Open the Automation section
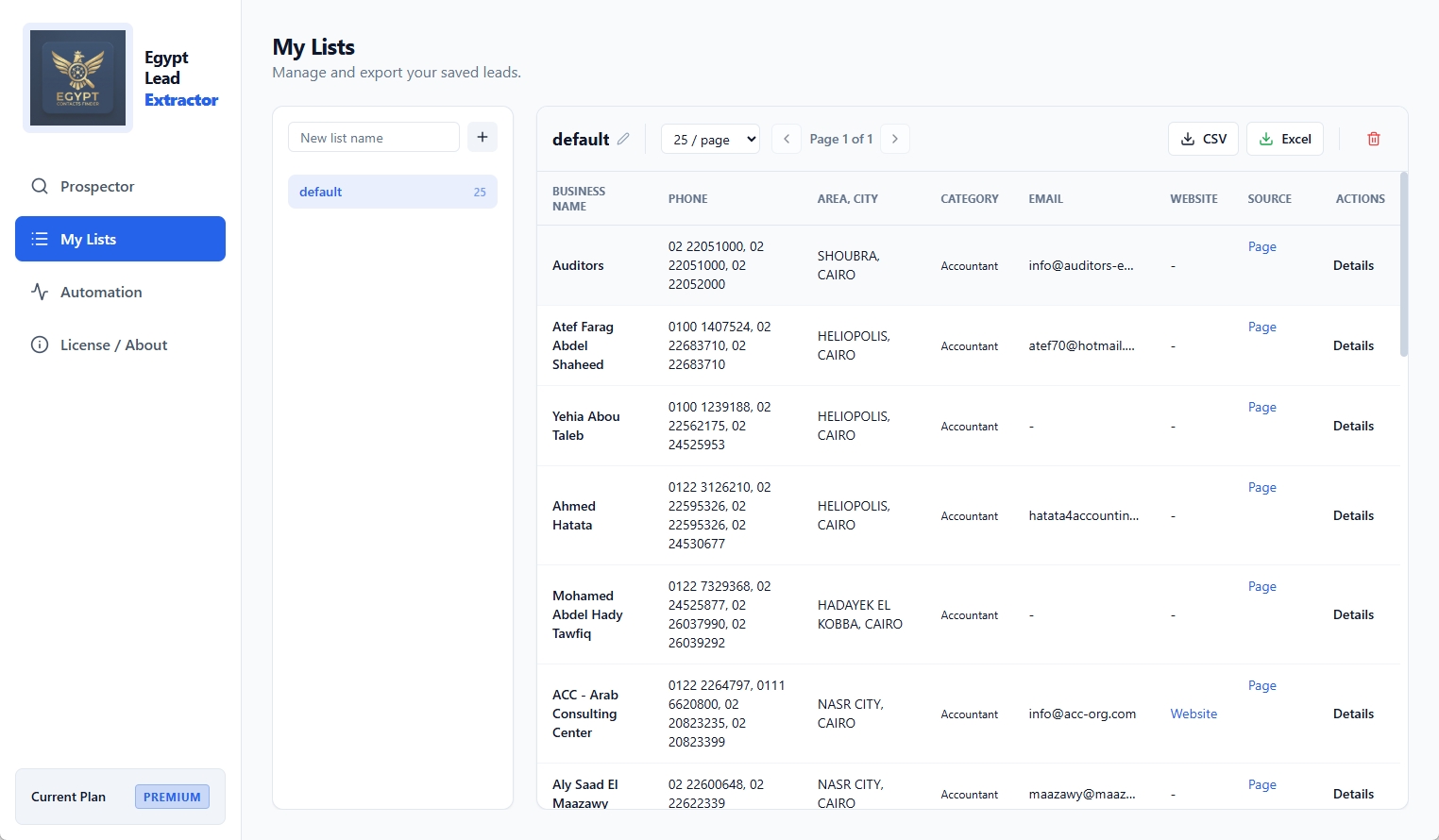Image resolution: width=1439 pixels, height=840 pixels. point(101,292)
